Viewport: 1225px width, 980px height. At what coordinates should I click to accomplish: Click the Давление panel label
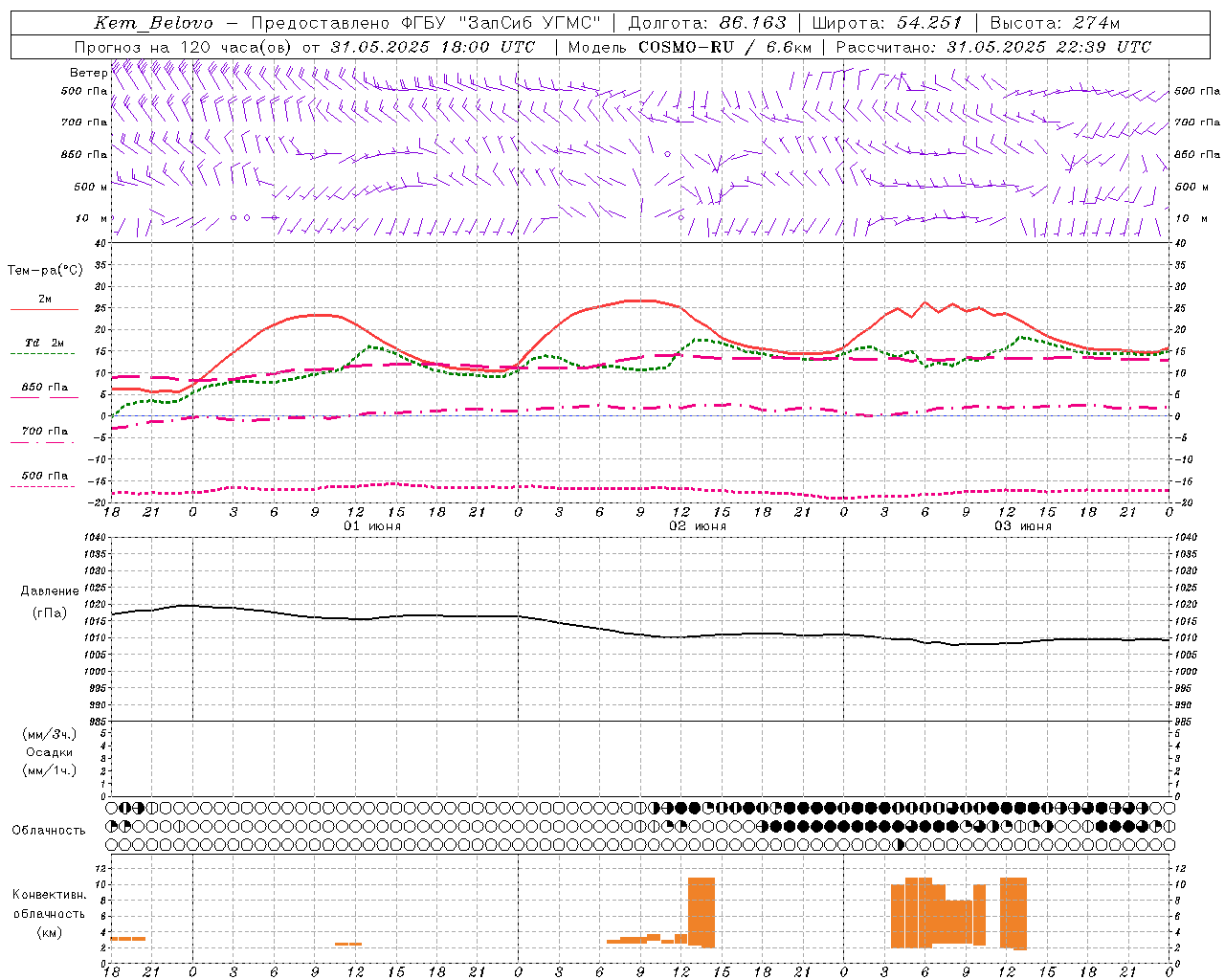coord(50,591)
